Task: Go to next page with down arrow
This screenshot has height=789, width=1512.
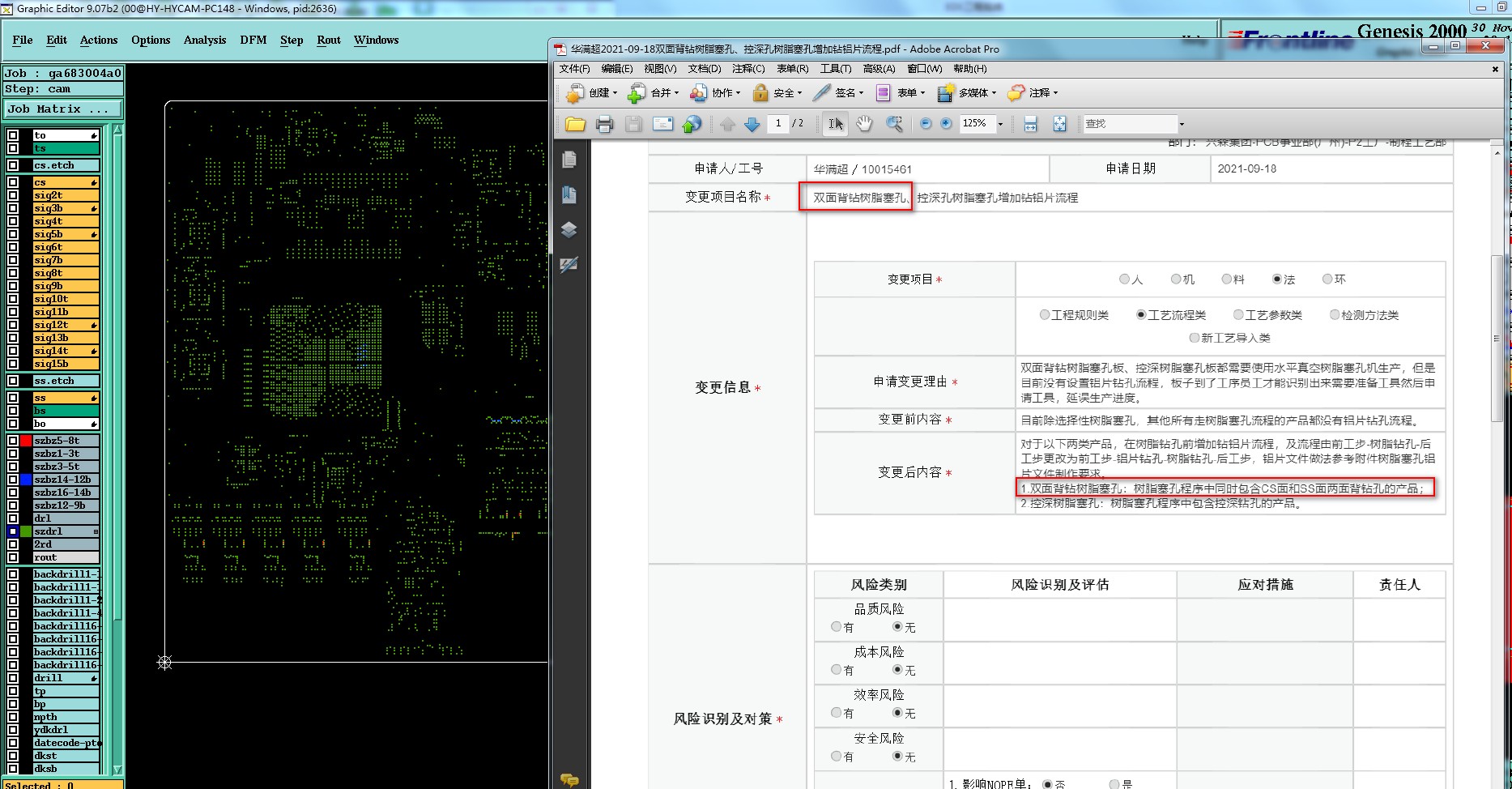Action: (752, 124)
